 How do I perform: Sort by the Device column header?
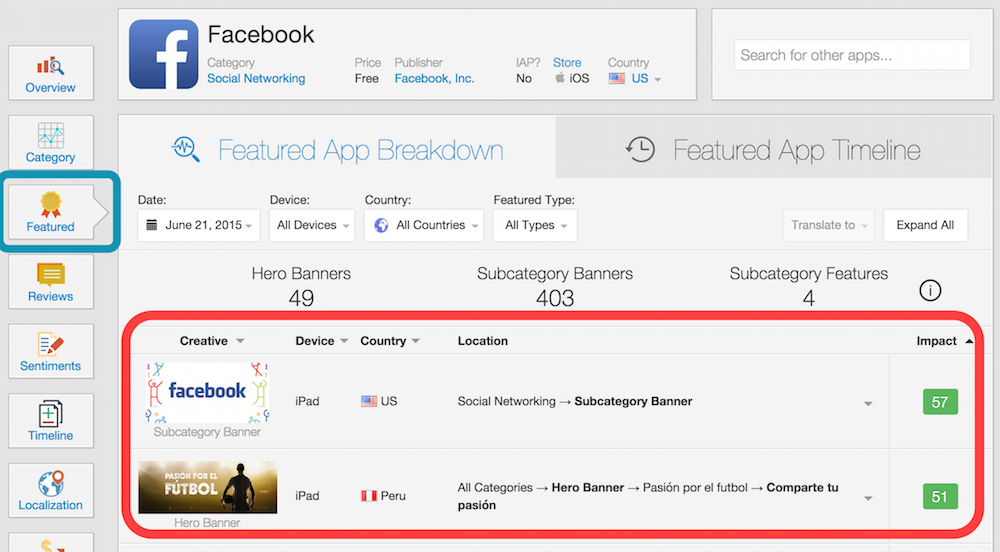pyautogui.click(x=321, y=341)
